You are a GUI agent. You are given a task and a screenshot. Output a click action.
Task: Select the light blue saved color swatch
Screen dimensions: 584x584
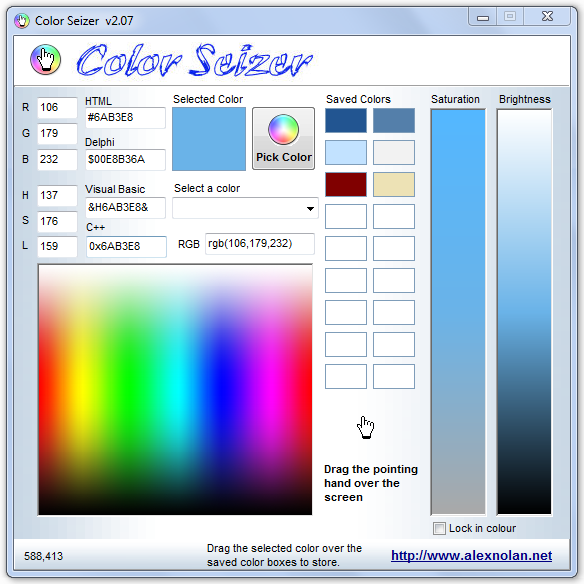pos(346,152)
